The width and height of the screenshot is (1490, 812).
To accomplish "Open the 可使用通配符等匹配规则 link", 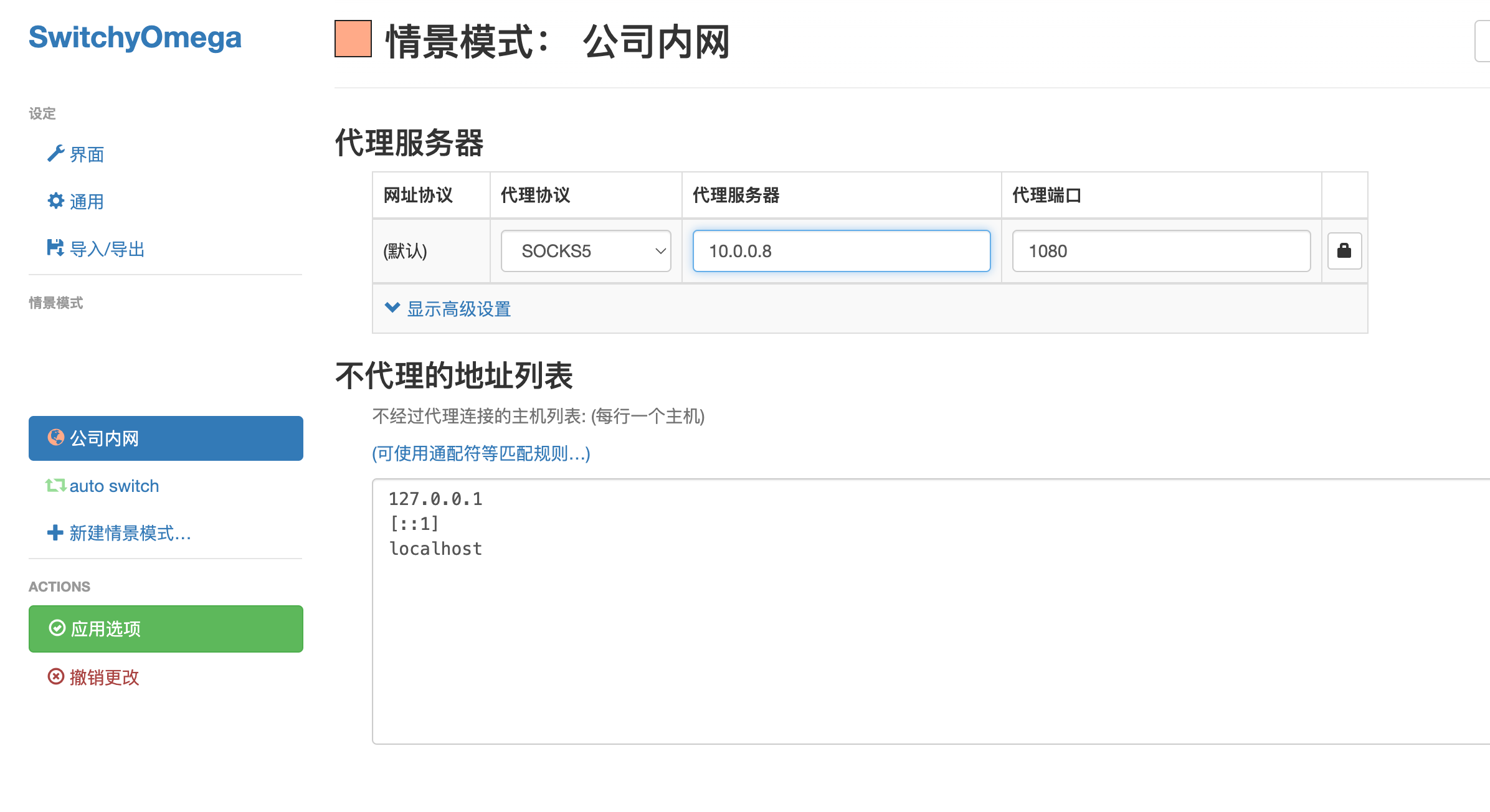I will point(481,453).
